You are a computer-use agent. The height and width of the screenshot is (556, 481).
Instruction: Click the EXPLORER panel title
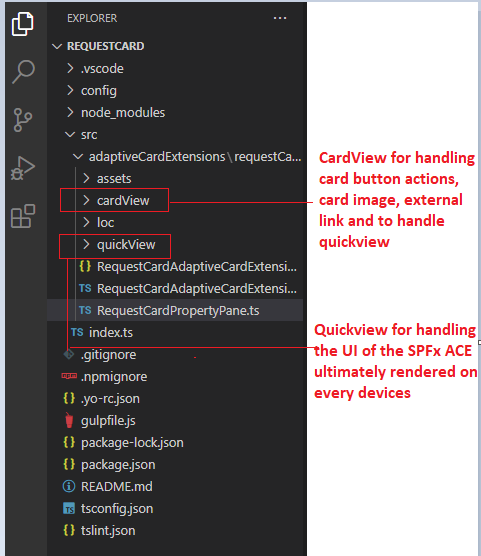[92, 18]
